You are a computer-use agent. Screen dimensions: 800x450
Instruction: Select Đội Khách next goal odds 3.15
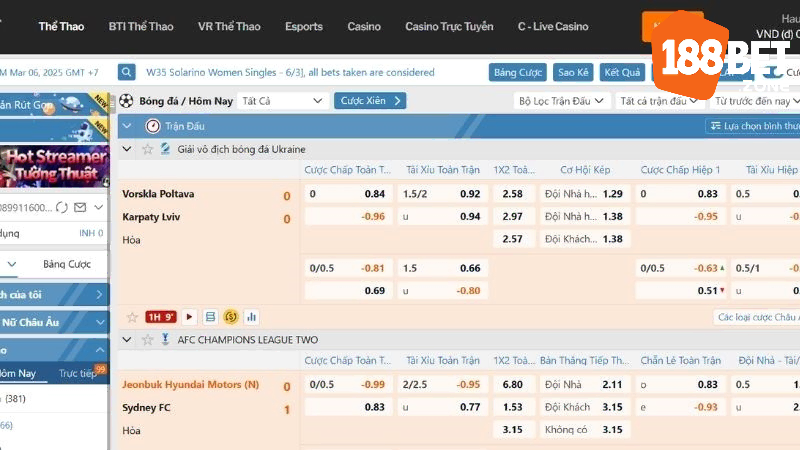tap(584, 407)
